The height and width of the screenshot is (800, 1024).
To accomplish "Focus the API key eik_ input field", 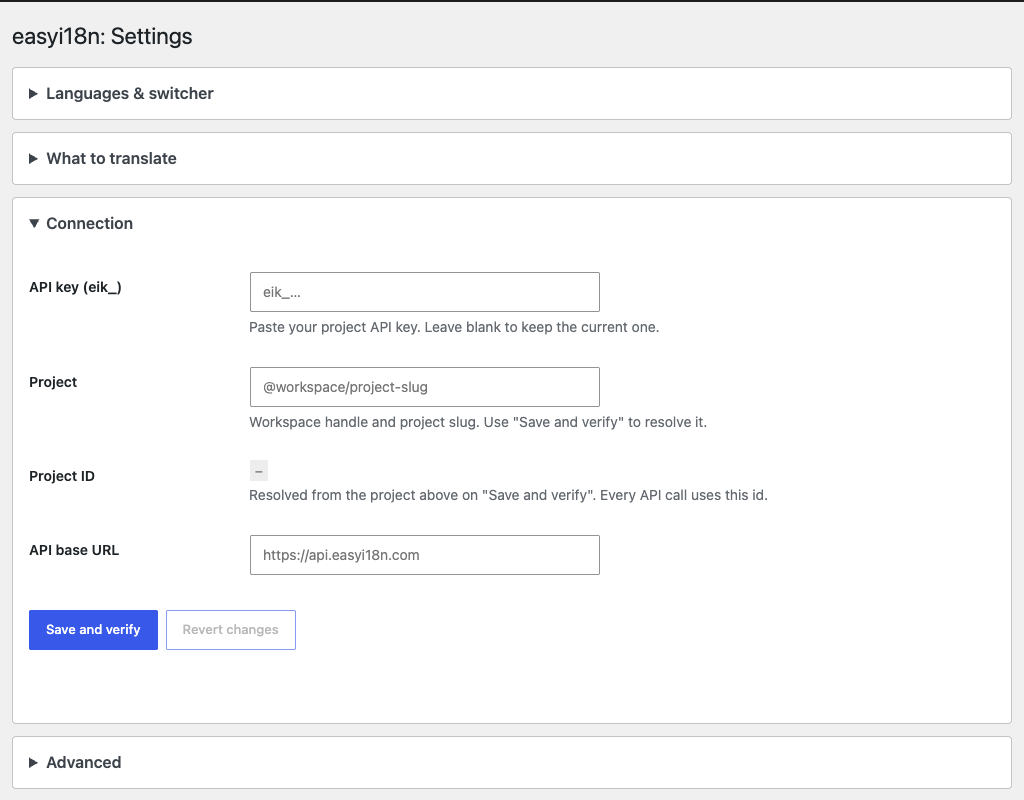I will (424, 292).
